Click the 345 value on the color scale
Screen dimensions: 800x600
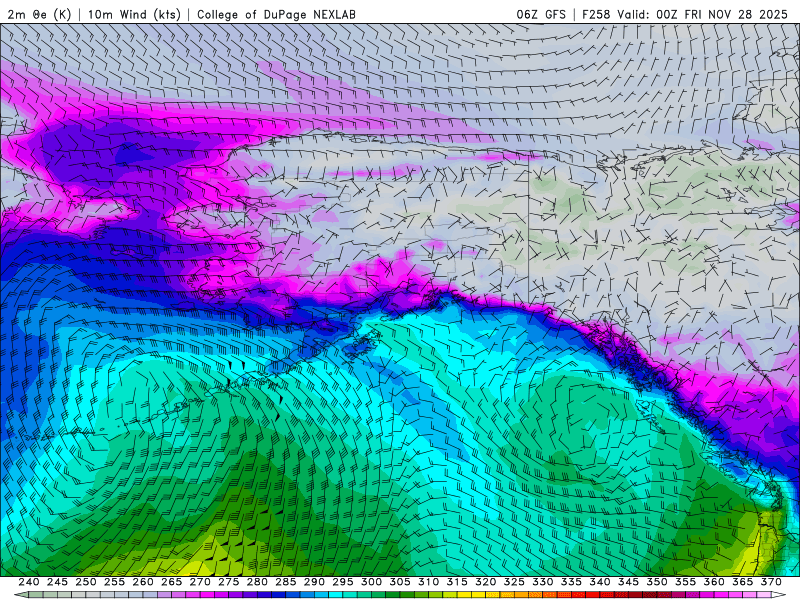click(x=629, y=582)
